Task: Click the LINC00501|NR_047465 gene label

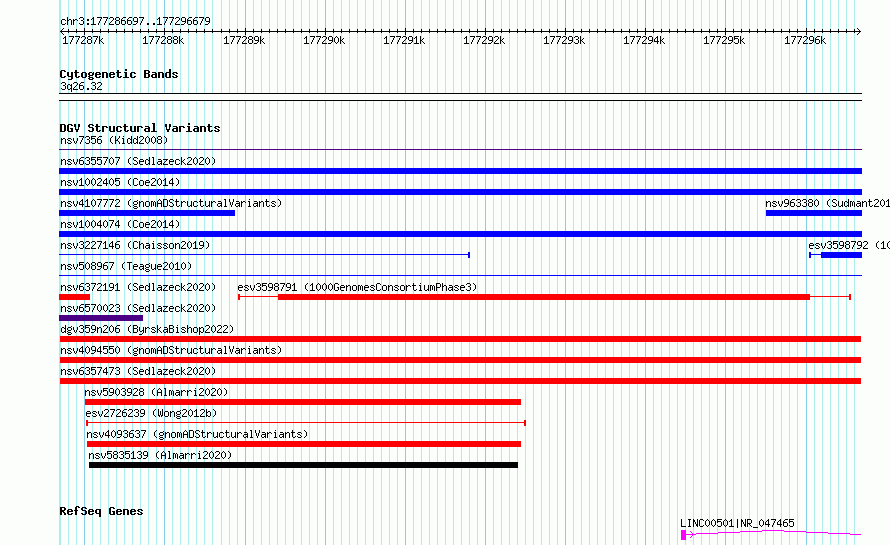Action: pyautogui.click(x=737, y=523)
